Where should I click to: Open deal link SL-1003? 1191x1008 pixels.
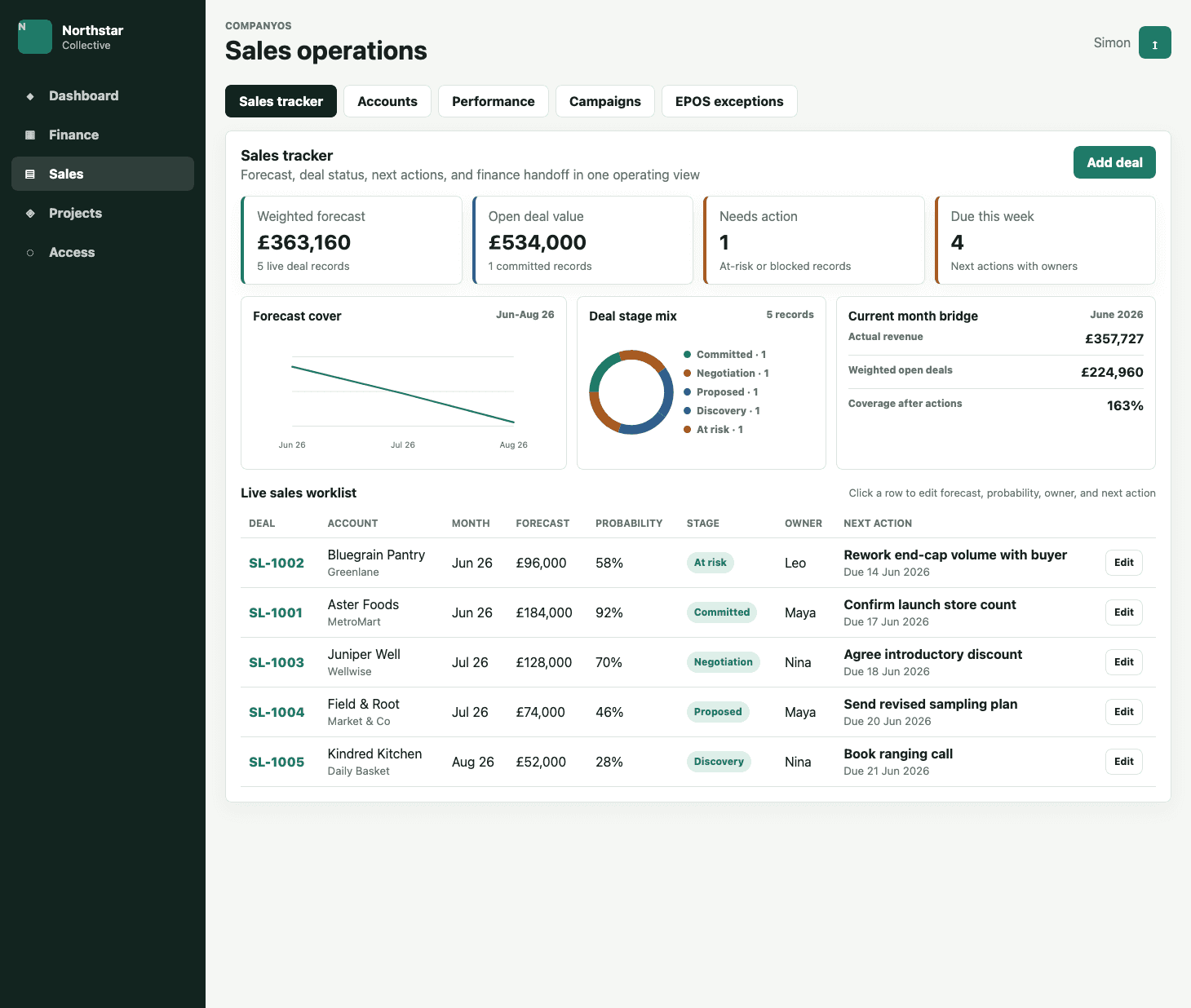click(277, 662)
